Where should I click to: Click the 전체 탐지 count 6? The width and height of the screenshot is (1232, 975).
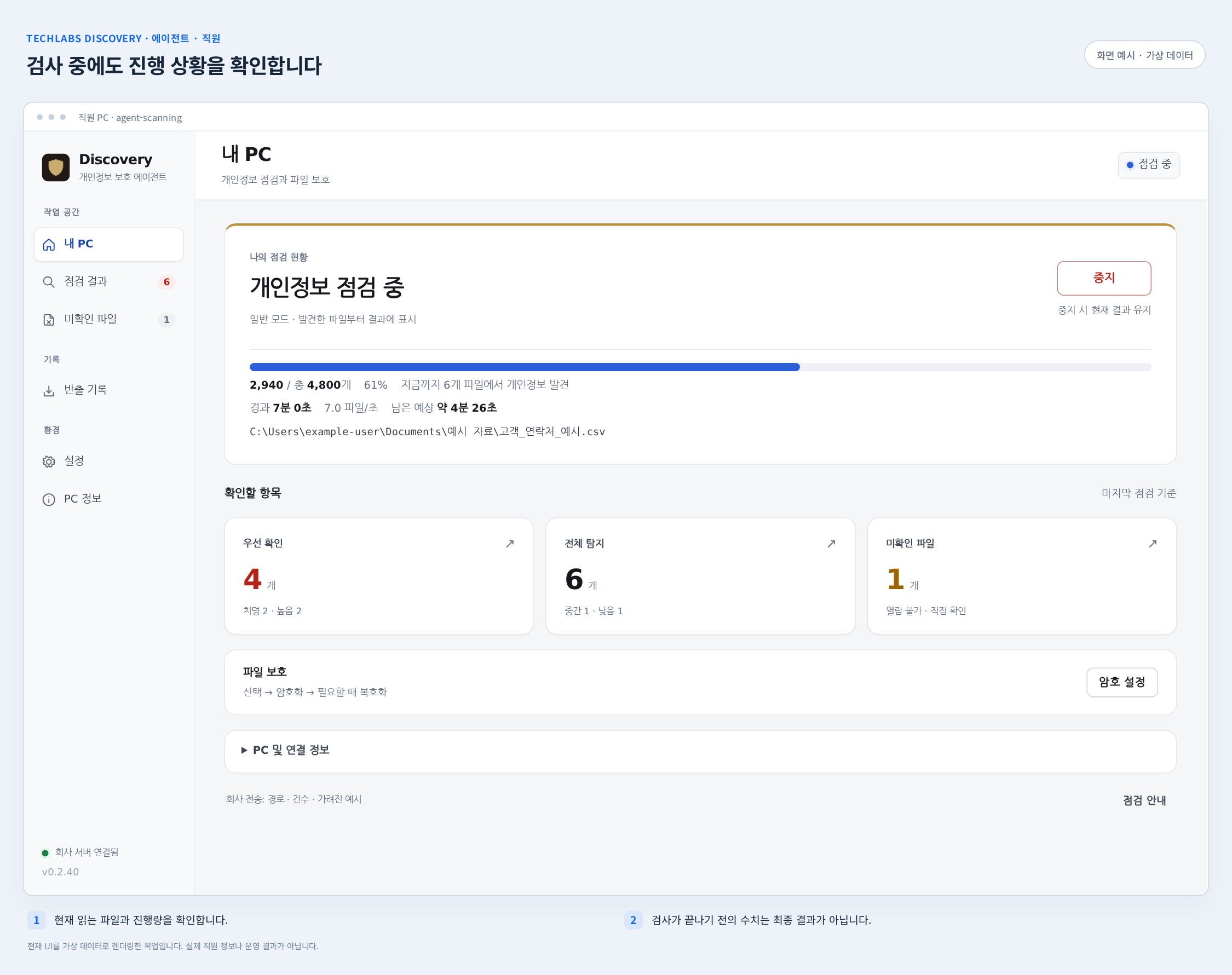pyautogui.click(x=574, y=579)
